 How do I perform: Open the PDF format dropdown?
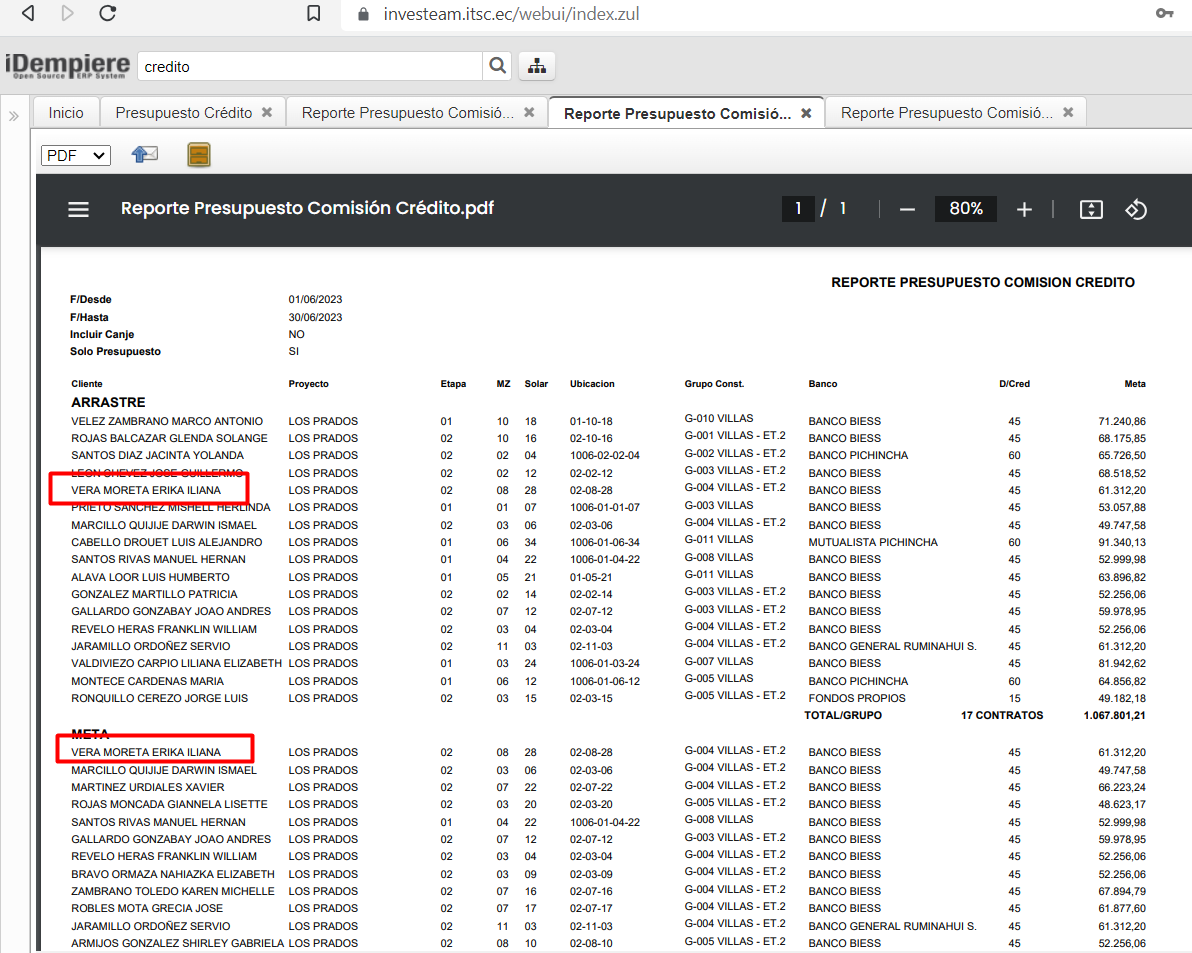pyautogui.click(x=75, y=155)
